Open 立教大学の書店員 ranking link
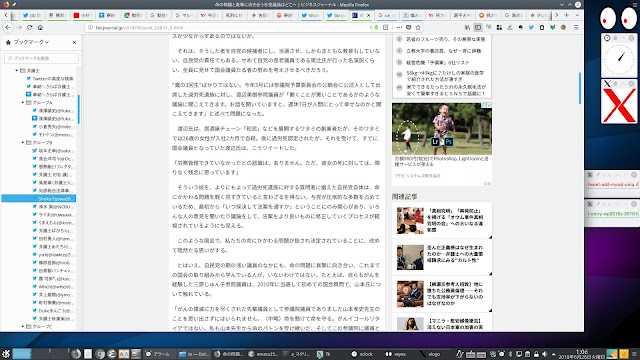Screen dimensions: 640x360 (x=443, y=51)
